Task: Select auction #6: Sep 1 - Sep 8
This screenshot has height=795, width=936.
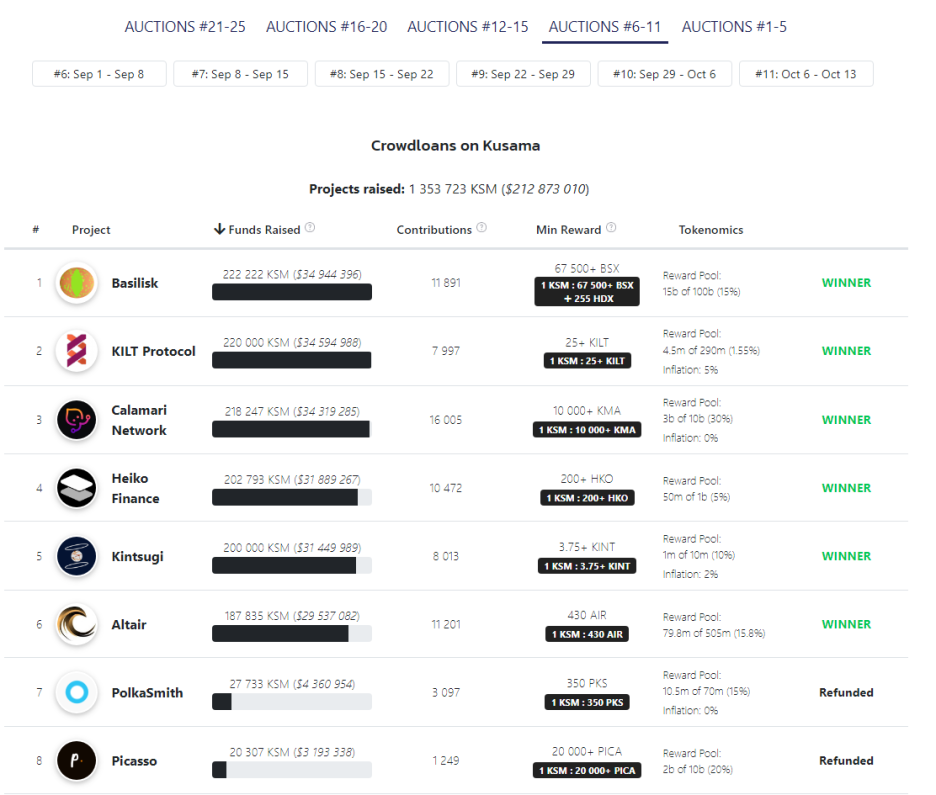Action: pos(99,74)
